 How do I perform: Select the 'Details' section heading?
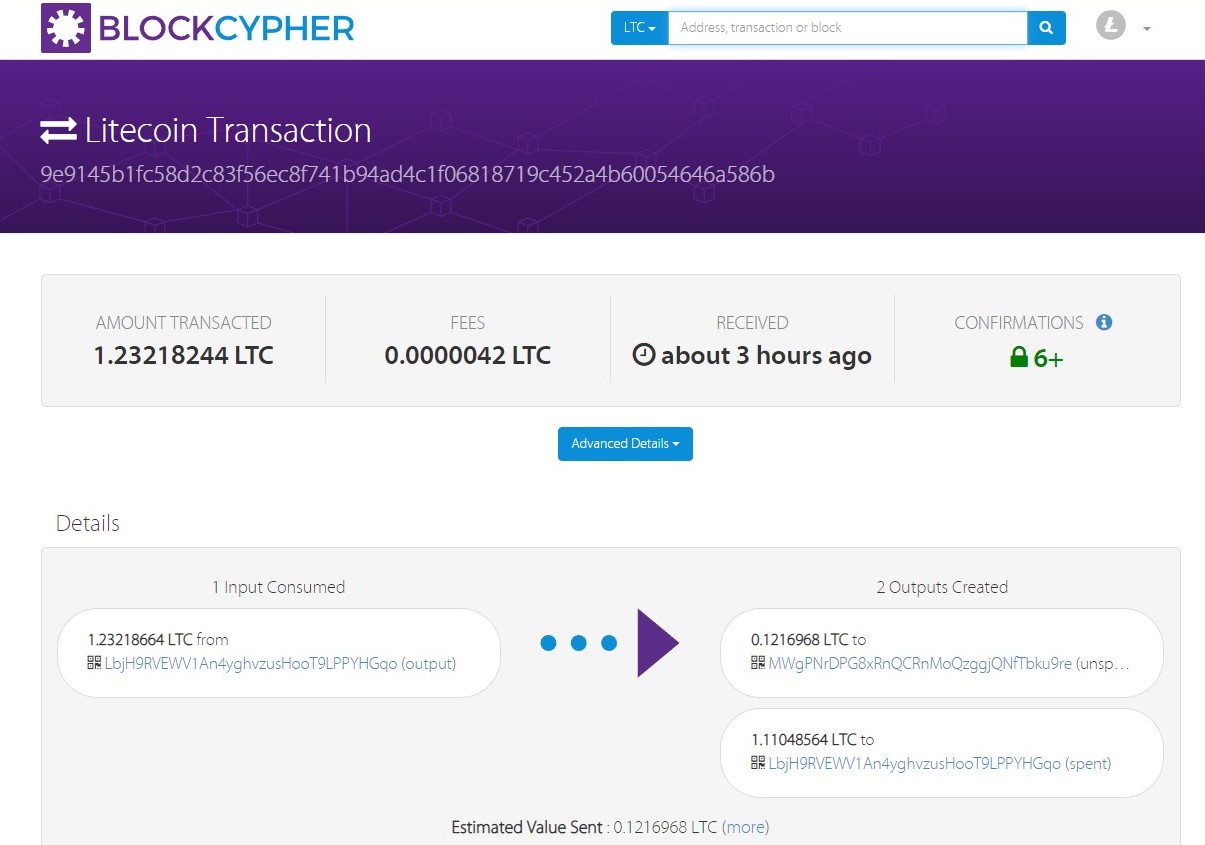(88, 523)
